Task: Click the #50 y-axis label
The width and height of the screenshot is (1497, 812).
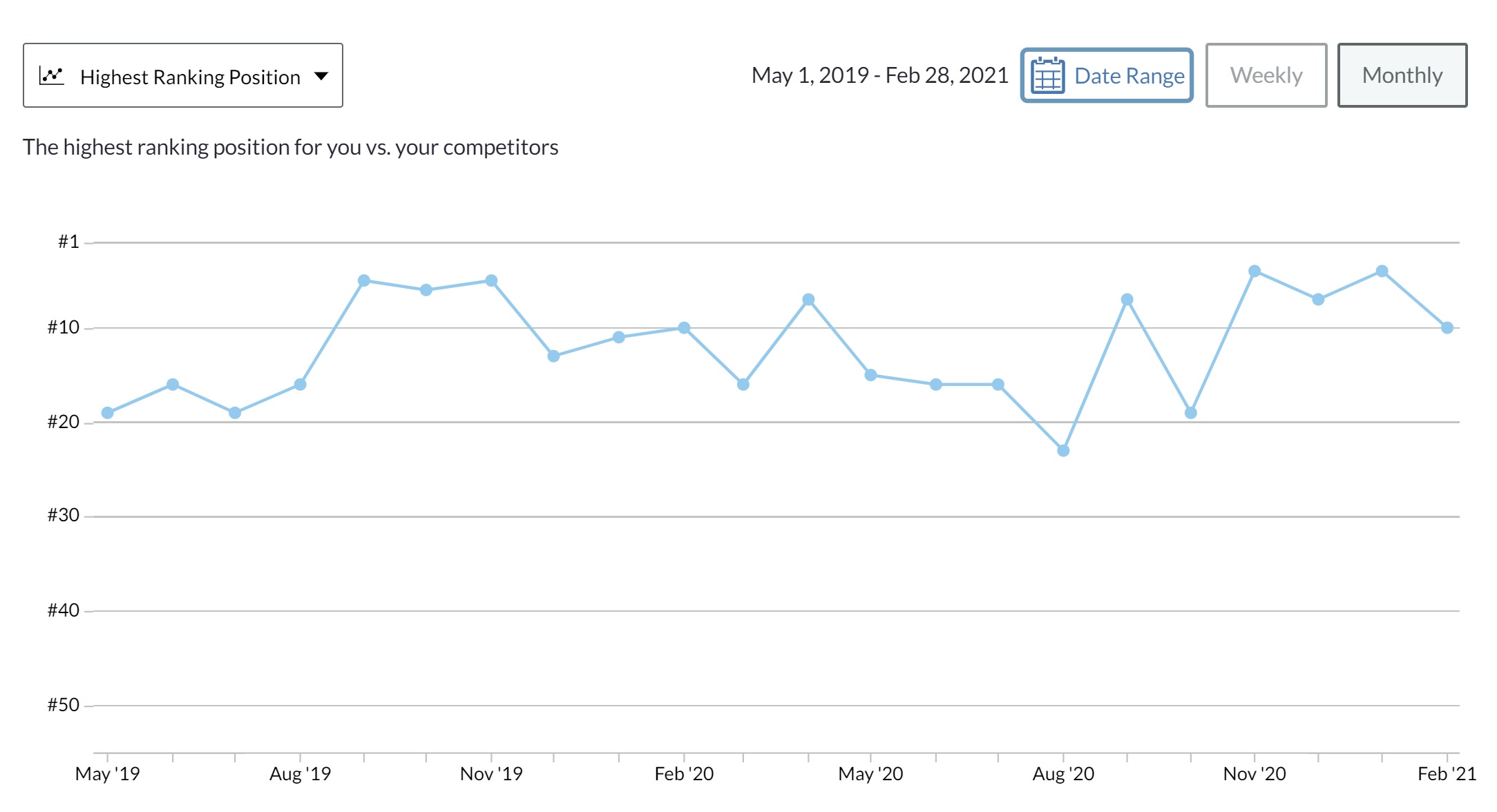Action: tap(64, 705)
